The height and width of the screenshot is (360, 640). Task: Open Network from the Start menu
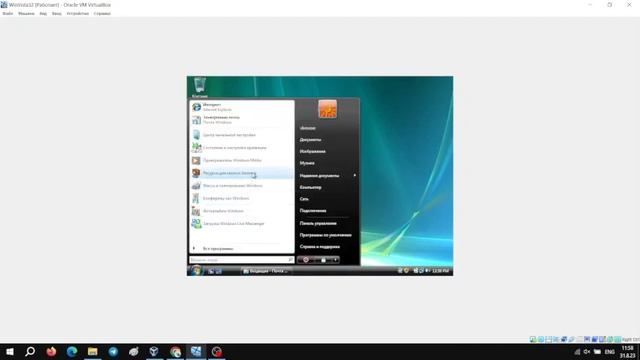click(x=304, y=199)
